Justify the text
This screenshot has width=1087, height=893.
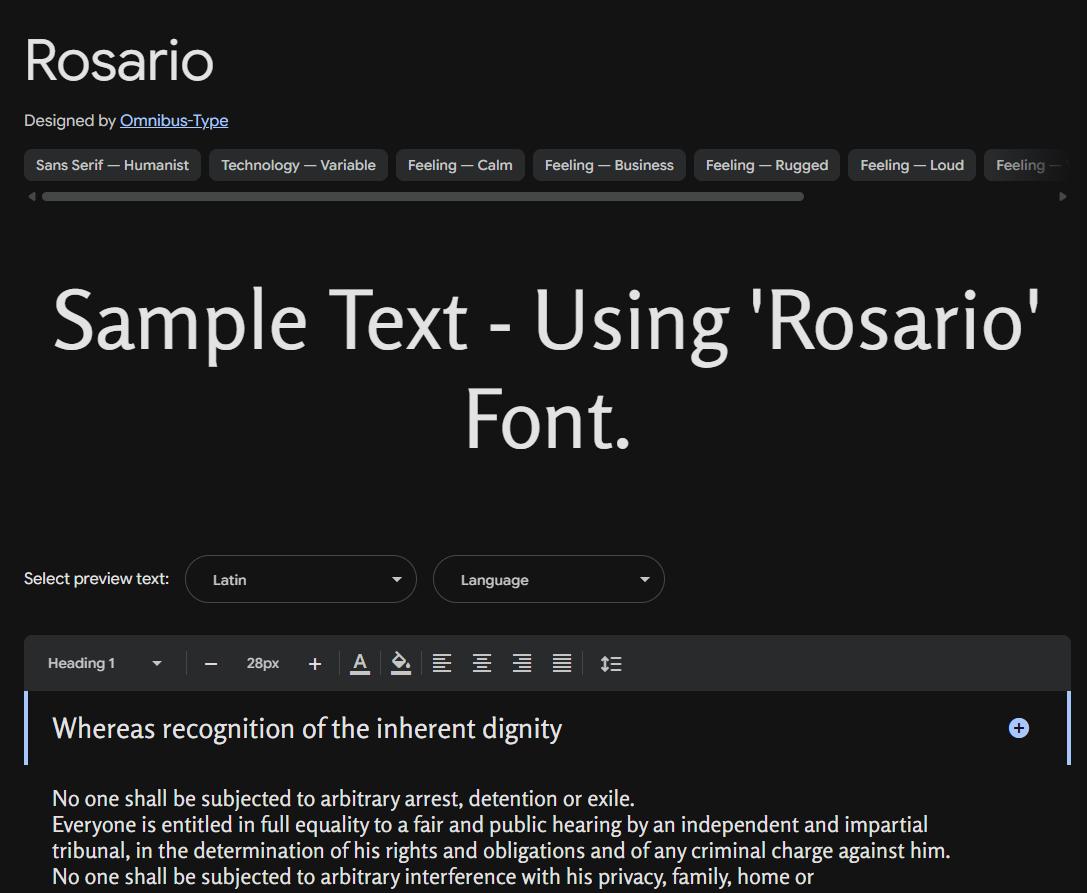(562, 664)
